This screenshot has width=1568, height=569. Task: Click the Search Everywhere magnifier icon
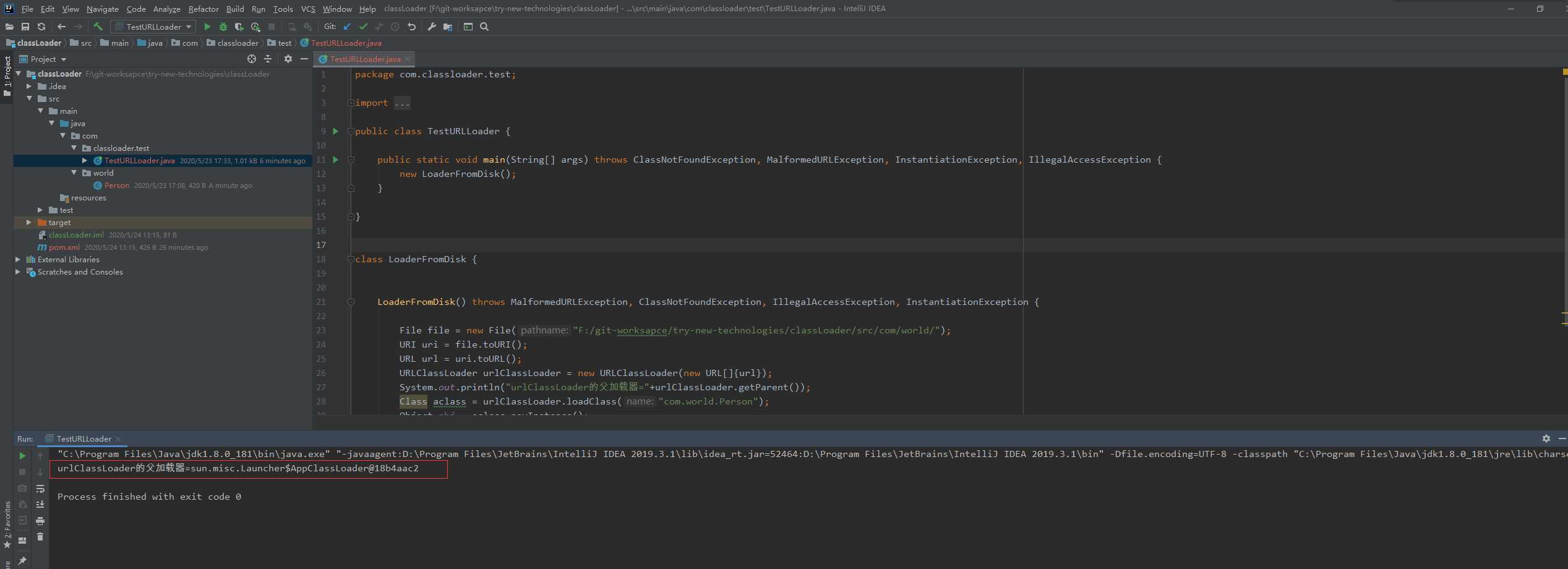click(484, 27)
